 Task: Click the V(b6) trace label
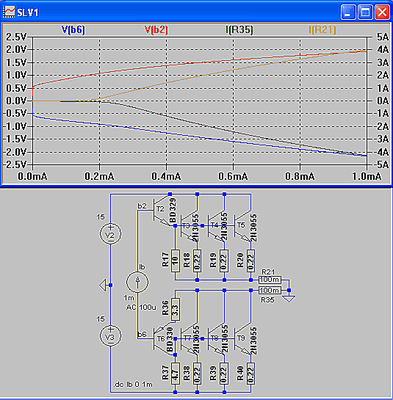73,30
